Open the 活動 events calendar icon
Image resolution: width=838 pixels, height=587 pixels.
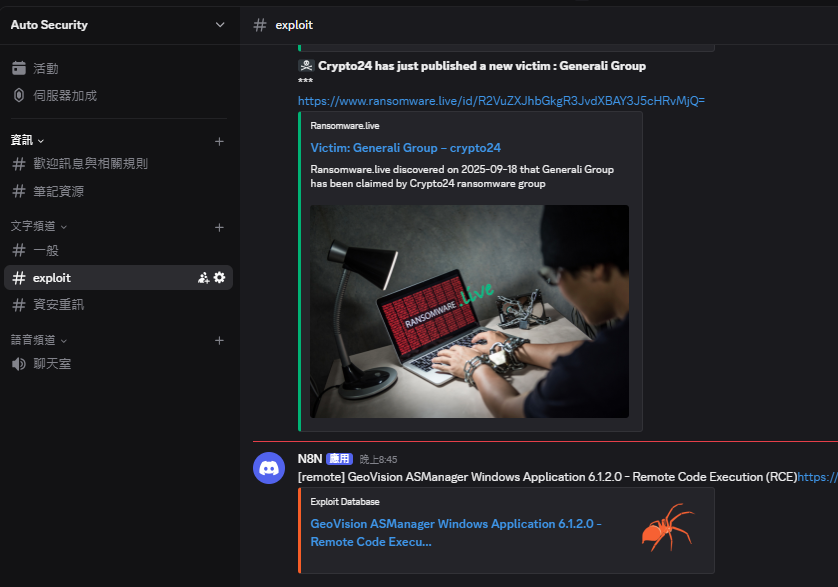[x=19, y=68]
